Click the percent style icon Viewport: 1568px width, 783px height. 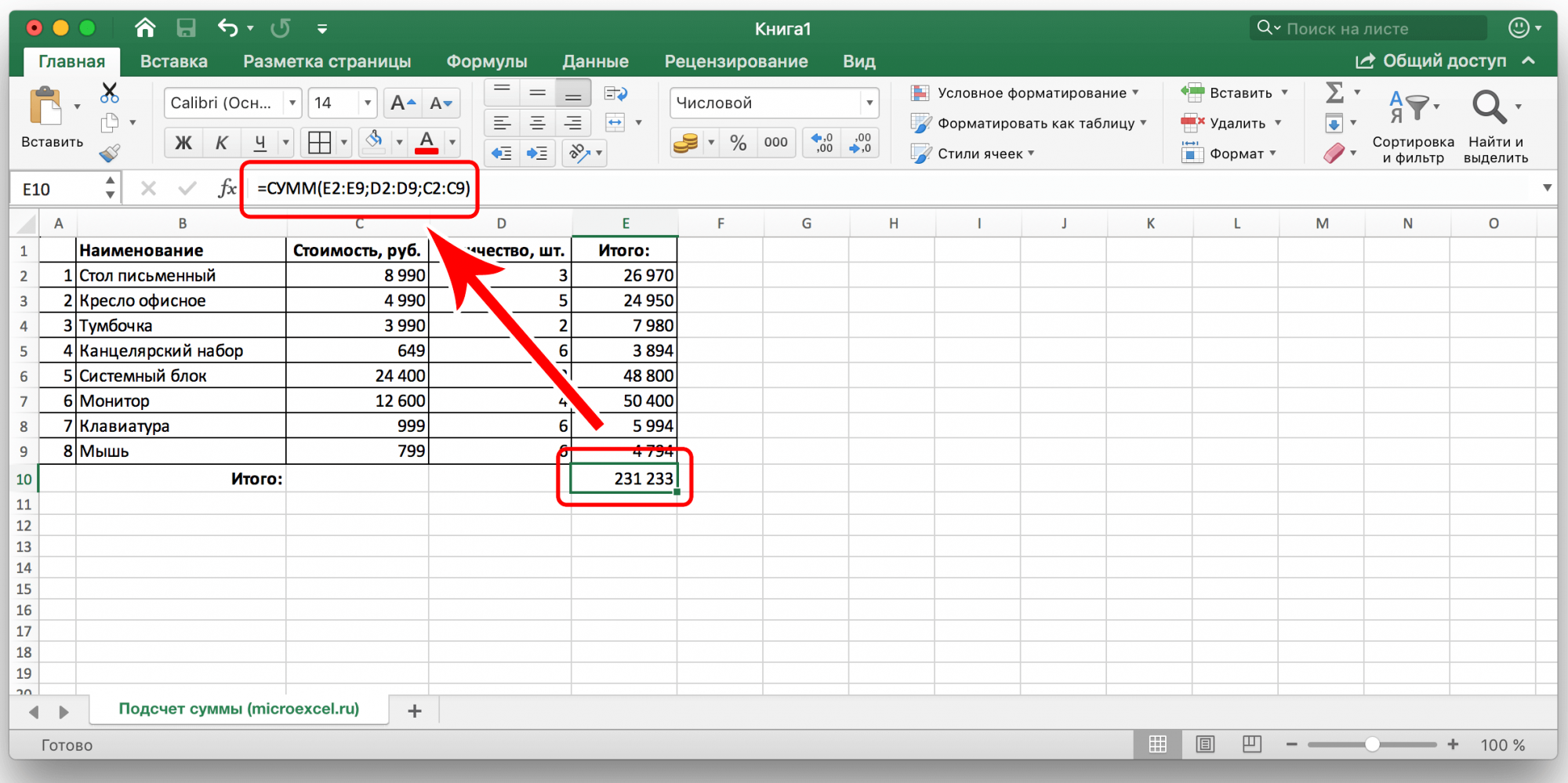[738, 143]
